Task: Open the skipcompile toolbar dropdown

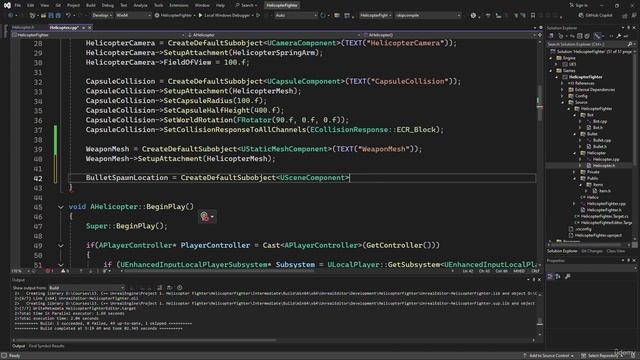Action: [x=428, y=16]
